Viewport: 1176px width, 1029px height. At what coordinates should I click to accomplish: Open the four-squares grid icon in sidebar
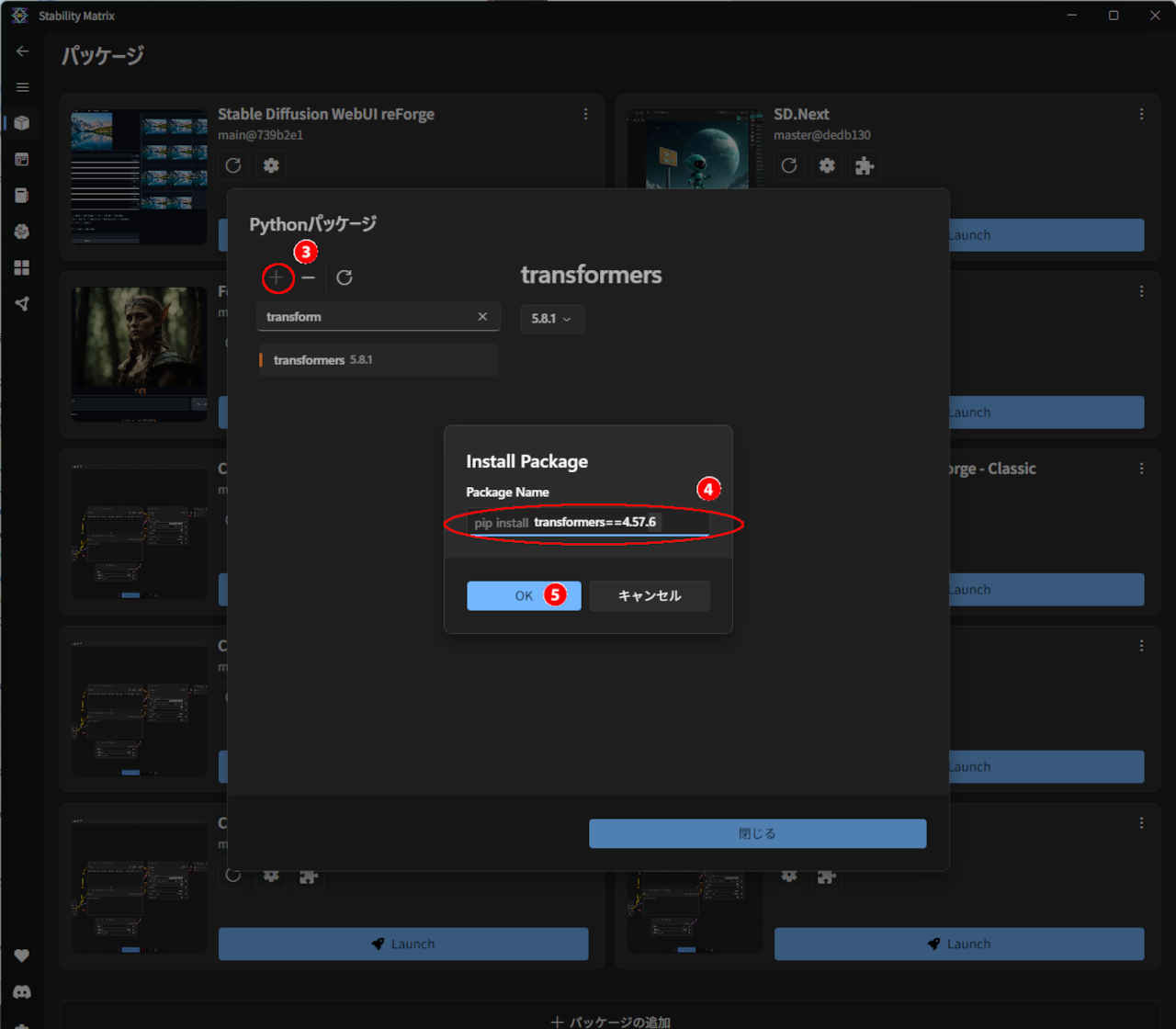point(22,267)
